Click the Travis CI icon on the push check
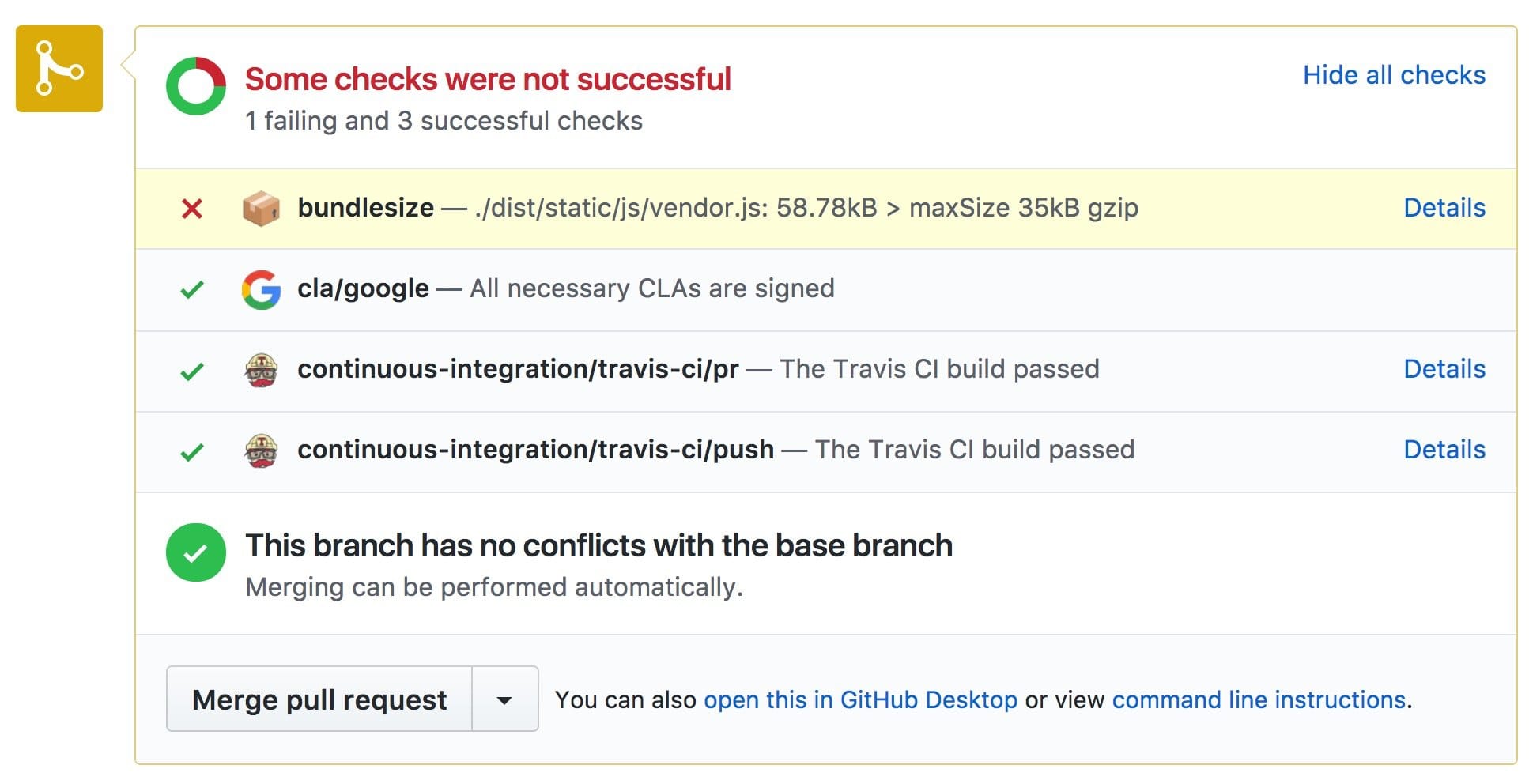This screenshot has width=1529, height=784. tap(262, 450)
